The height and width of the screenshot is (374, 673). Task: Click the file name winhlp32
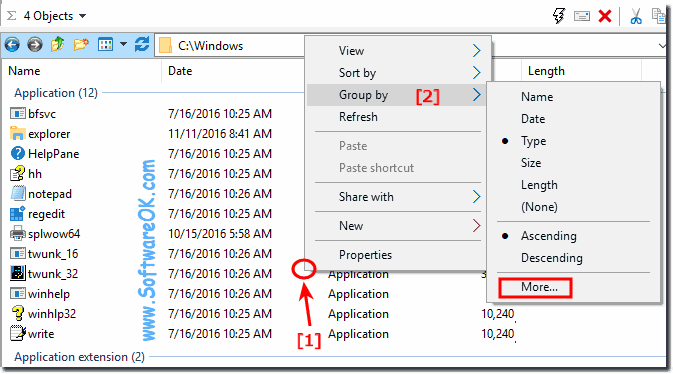point(52,314)
